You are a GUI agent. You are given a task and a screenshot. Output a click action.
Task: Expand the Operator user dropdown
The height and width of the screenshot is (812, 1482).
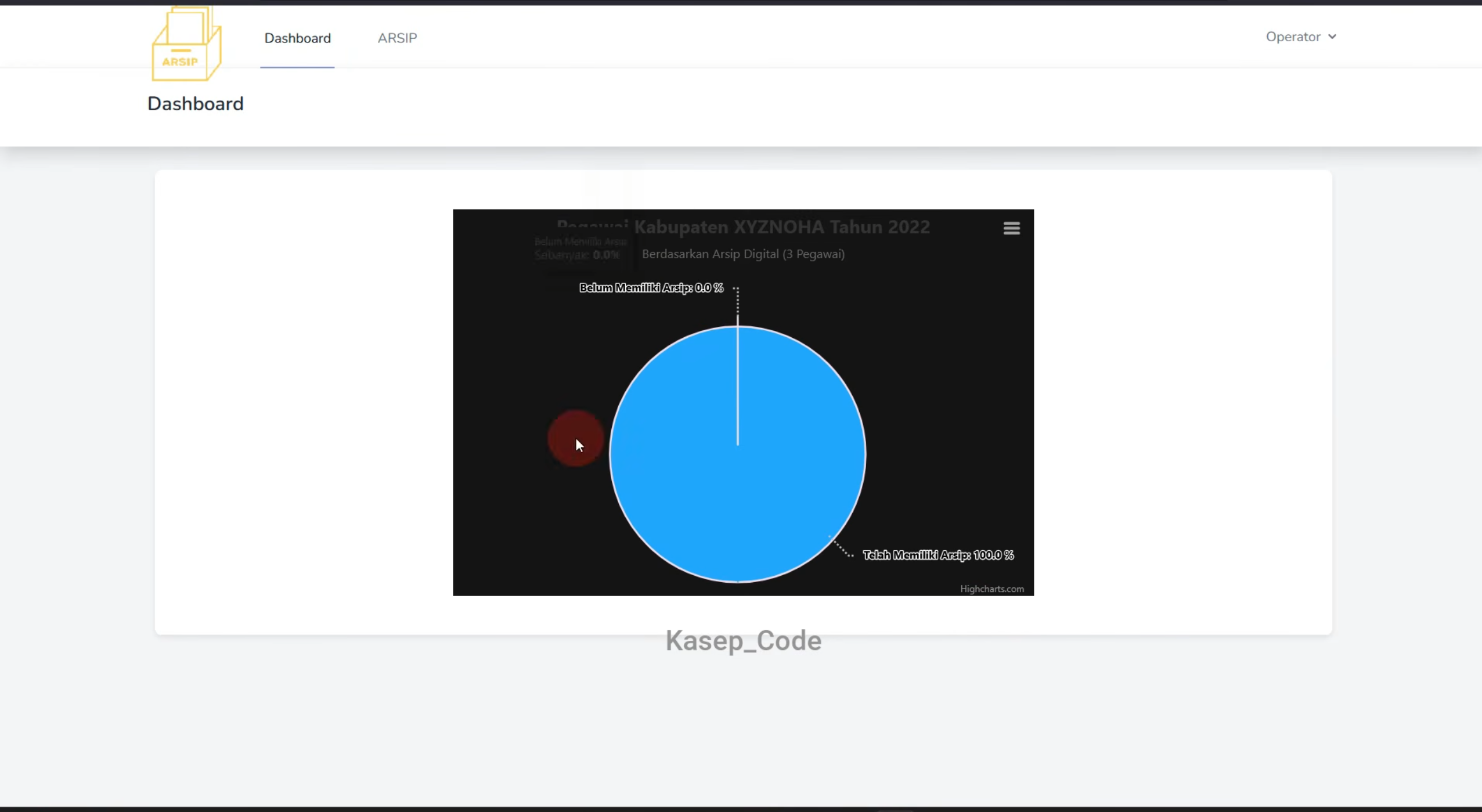click(x=1301, y=37)
